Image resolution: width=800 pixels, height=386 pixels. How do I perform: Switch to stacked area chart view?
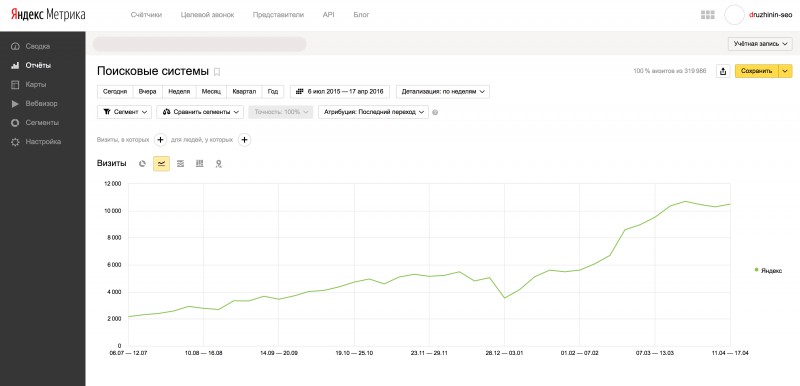[x=180, y=164]
